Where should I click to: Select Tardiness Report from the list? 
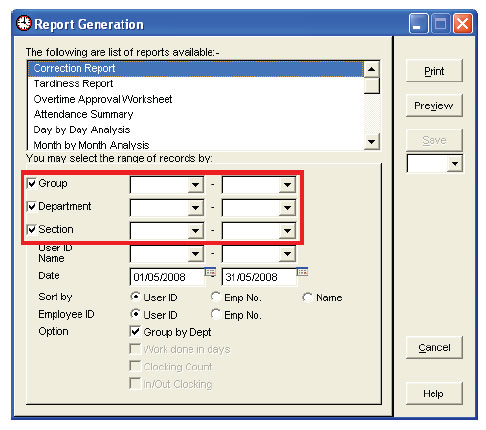[73, 84]
